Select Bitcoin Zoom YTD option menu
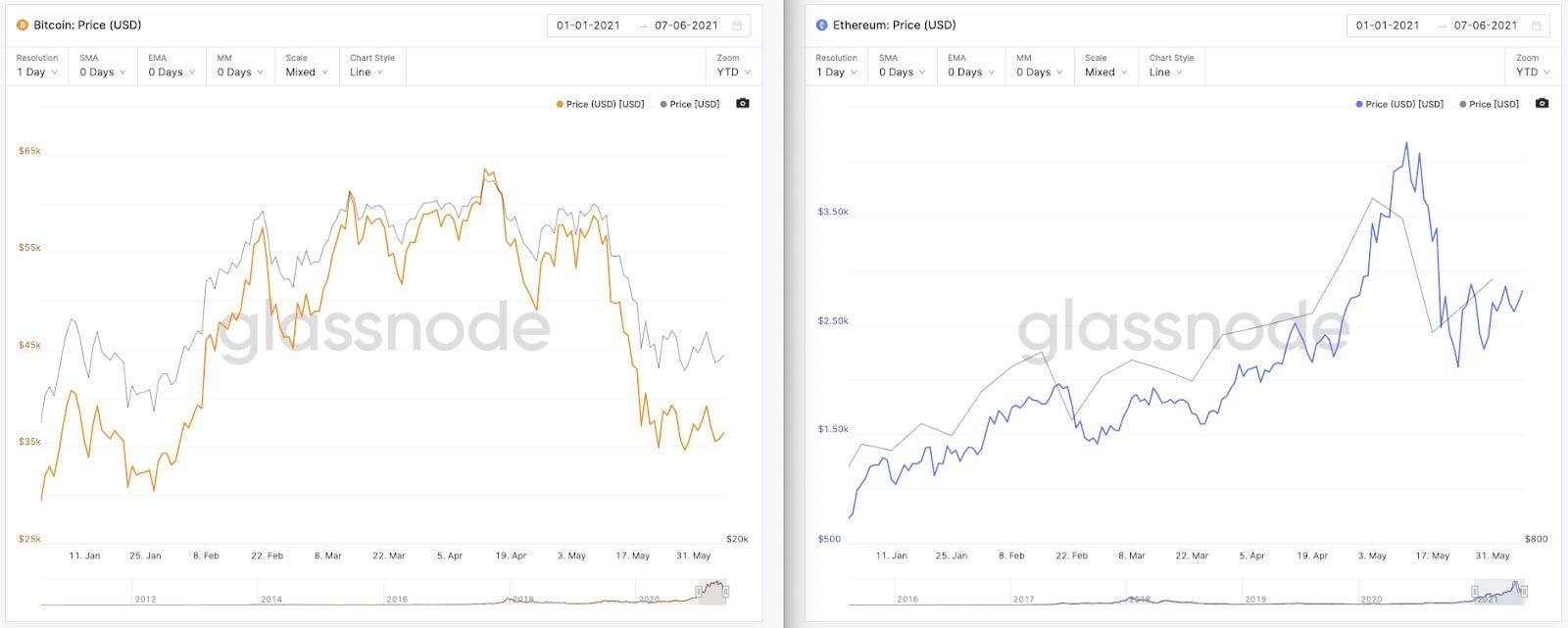This screenshot has height=628, width=1568. (734, 66)
